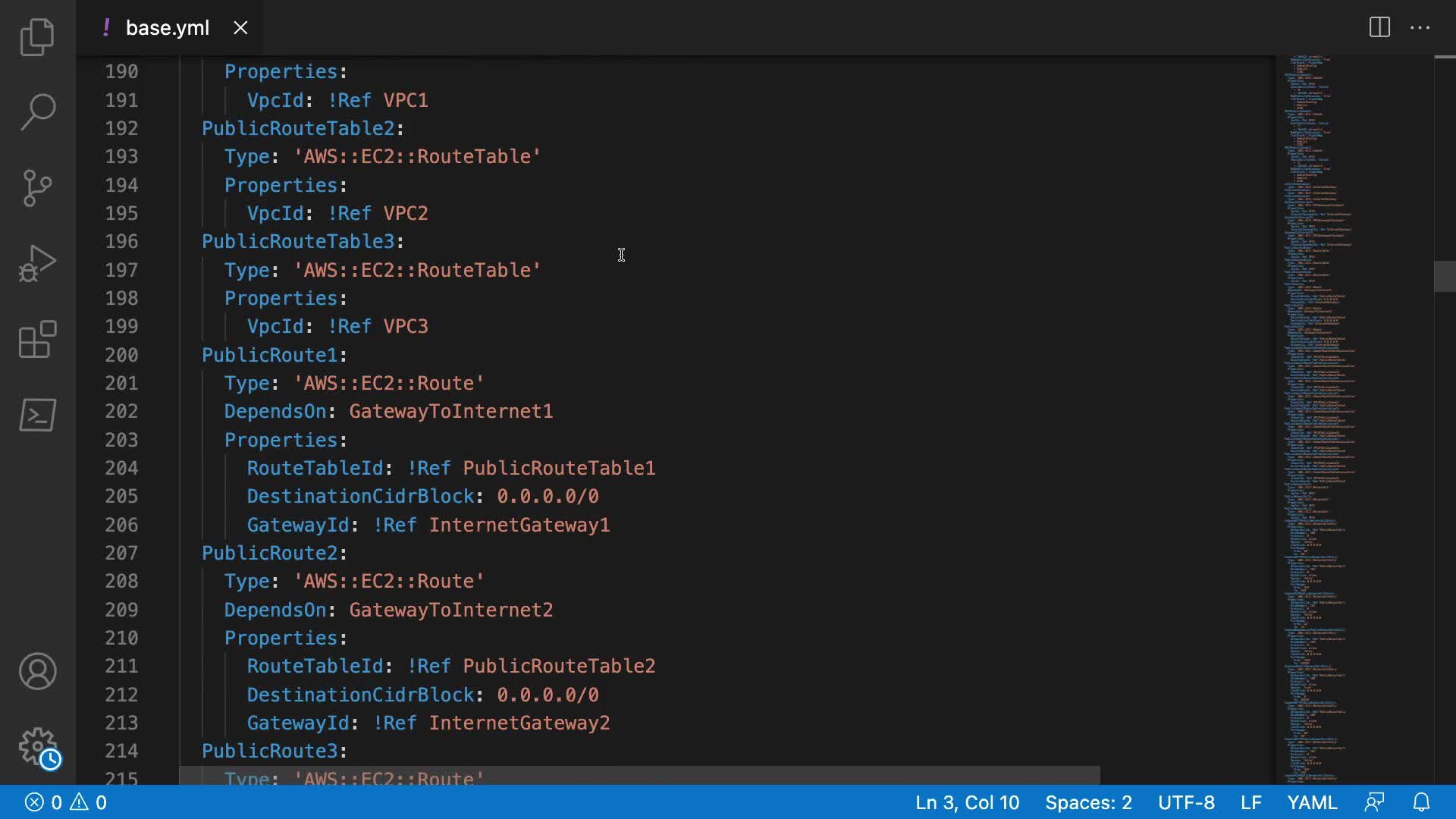Open the Extensions view
This screenshot has height=819, width=1456.
(37, 339)
